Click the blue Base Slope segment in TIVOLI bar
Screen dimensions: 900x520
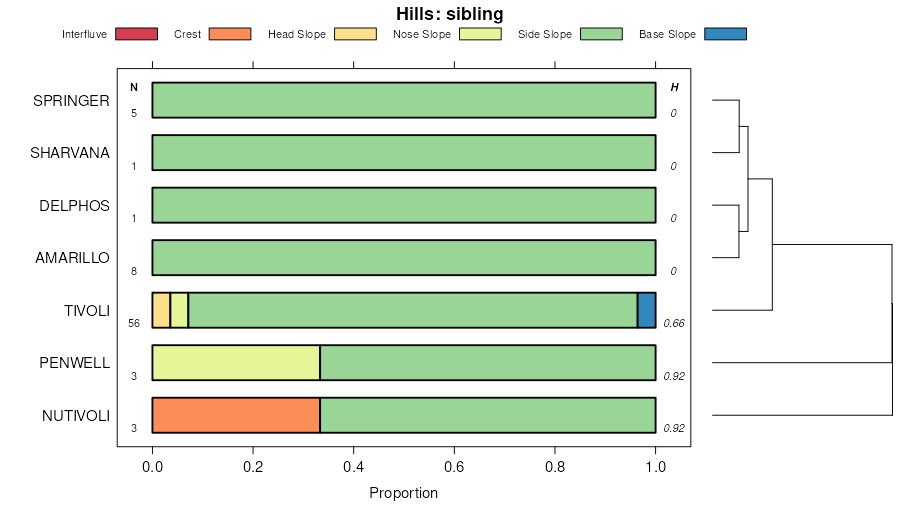647,310
